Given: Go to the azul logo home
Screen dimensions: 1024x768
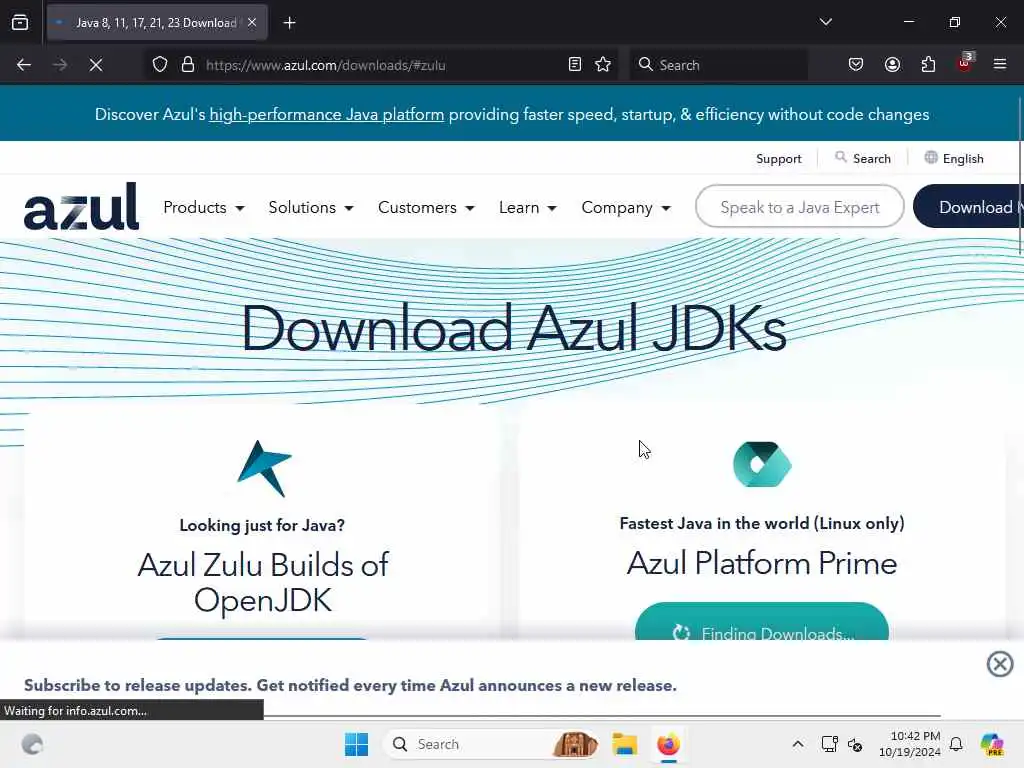Looking at the screenshot, I should 82,206.
